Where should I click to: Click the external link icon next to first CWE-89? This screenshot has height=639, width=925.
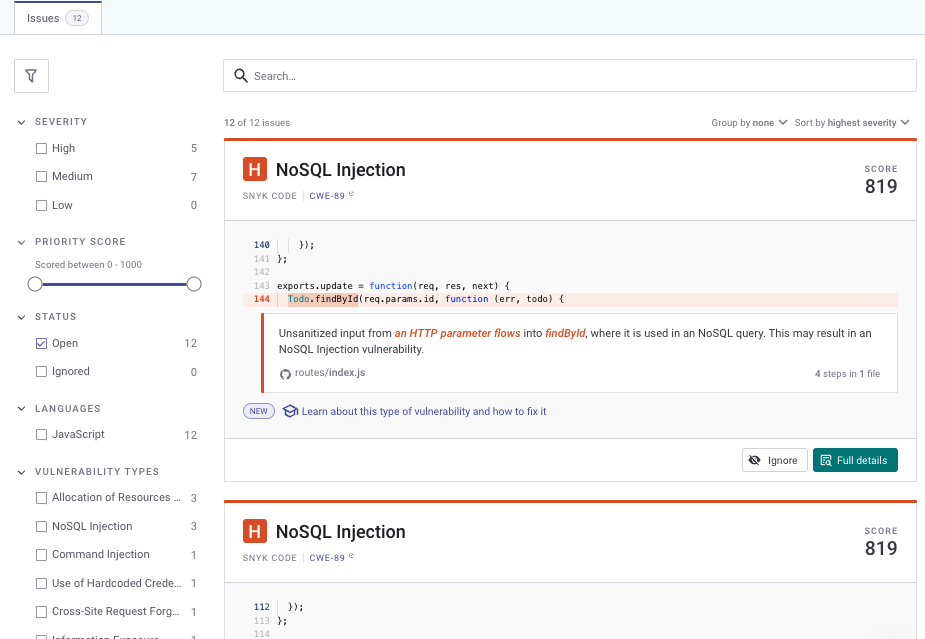click(x=351, y=195)
